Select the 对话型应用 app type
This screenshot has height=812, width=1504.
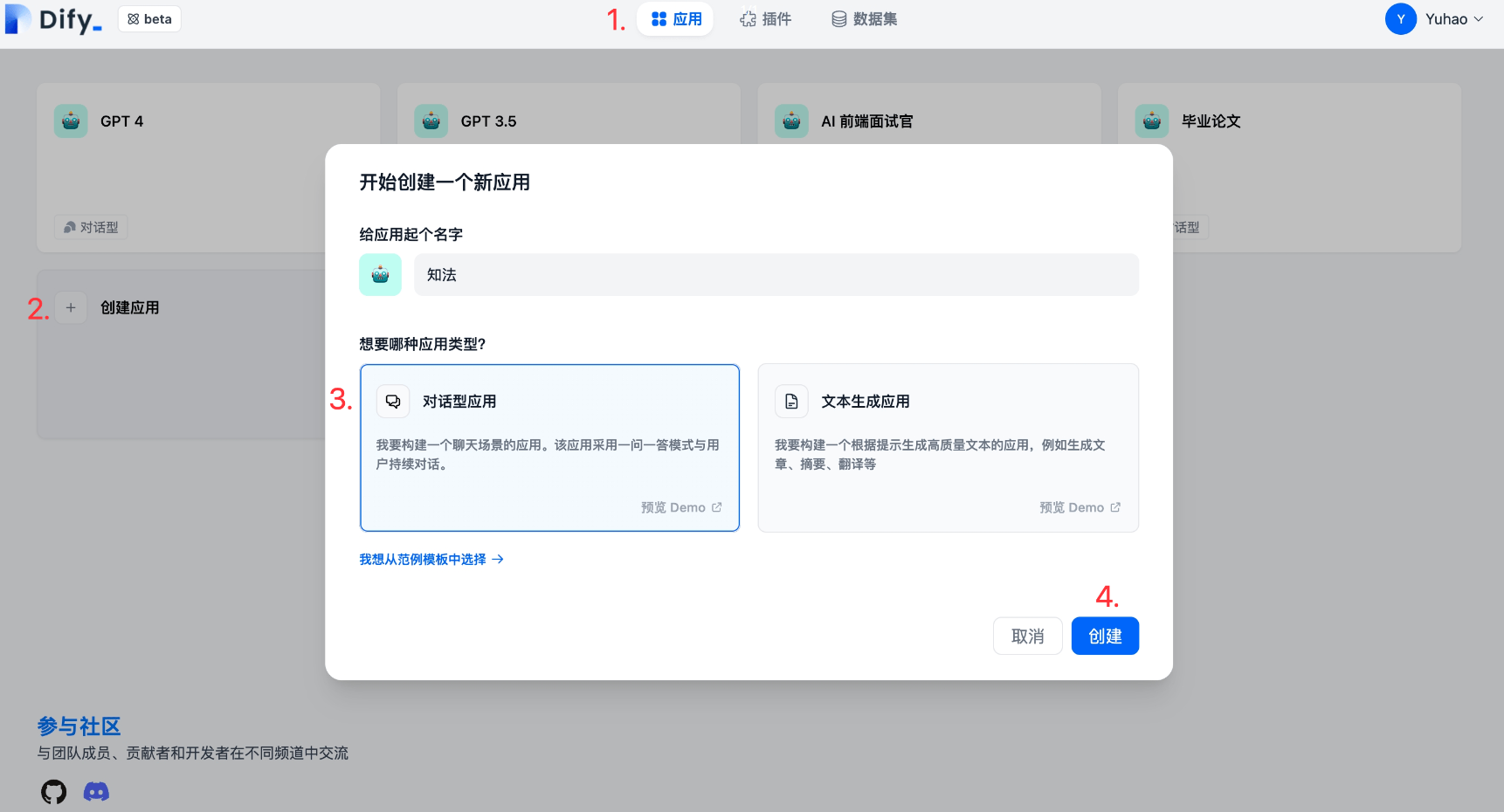click(x=549, y=448)
